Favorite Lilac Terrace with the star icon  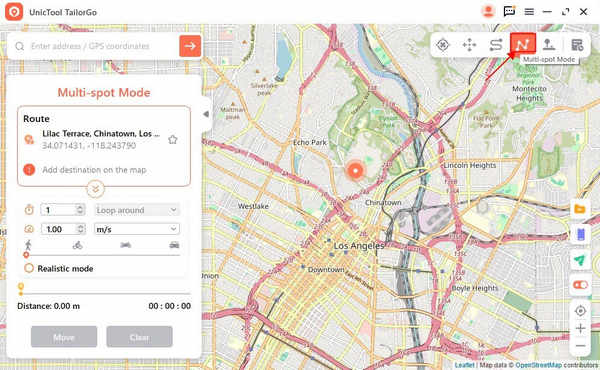point(173,140)
